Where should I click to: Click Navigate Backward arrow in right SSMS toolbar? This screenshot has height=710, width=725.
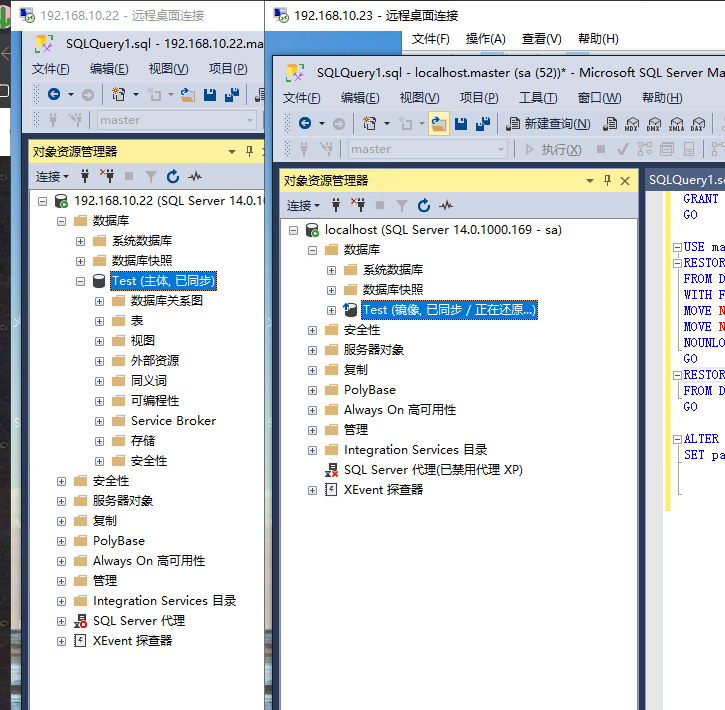[x=305, y=123]
